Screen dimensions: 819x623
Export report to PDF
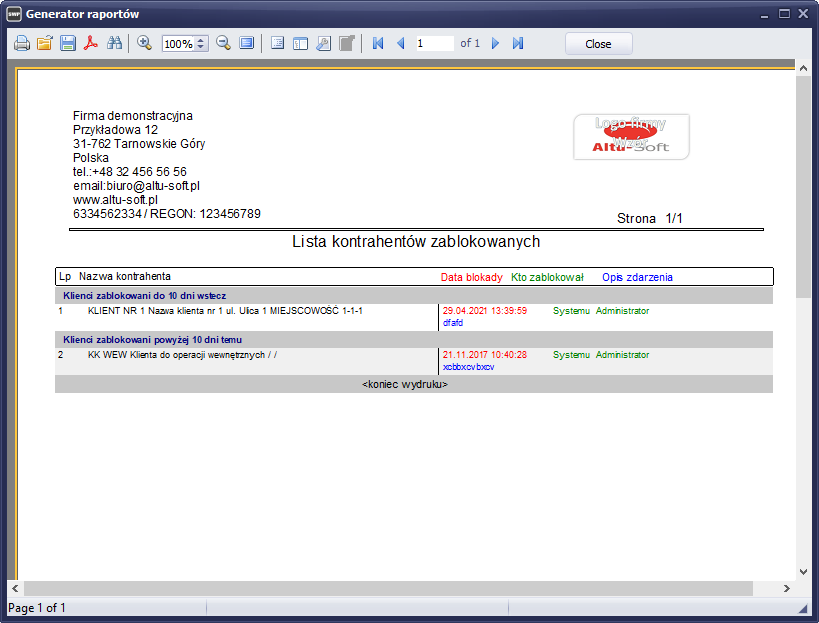[x=91, y=44]
